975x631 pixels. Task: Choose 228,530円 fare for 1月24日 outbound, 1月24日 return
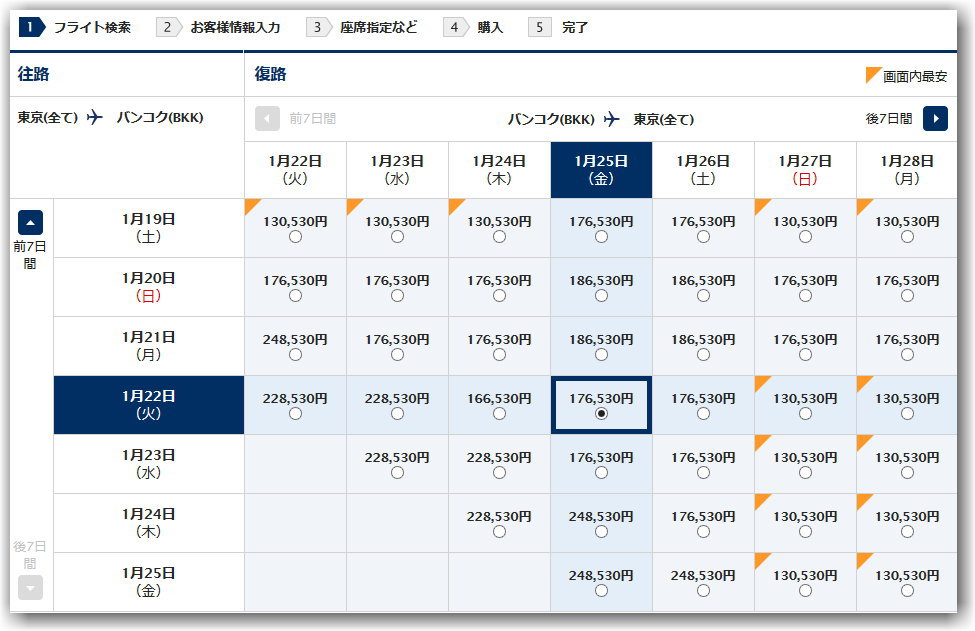click(x=499, y=532)
